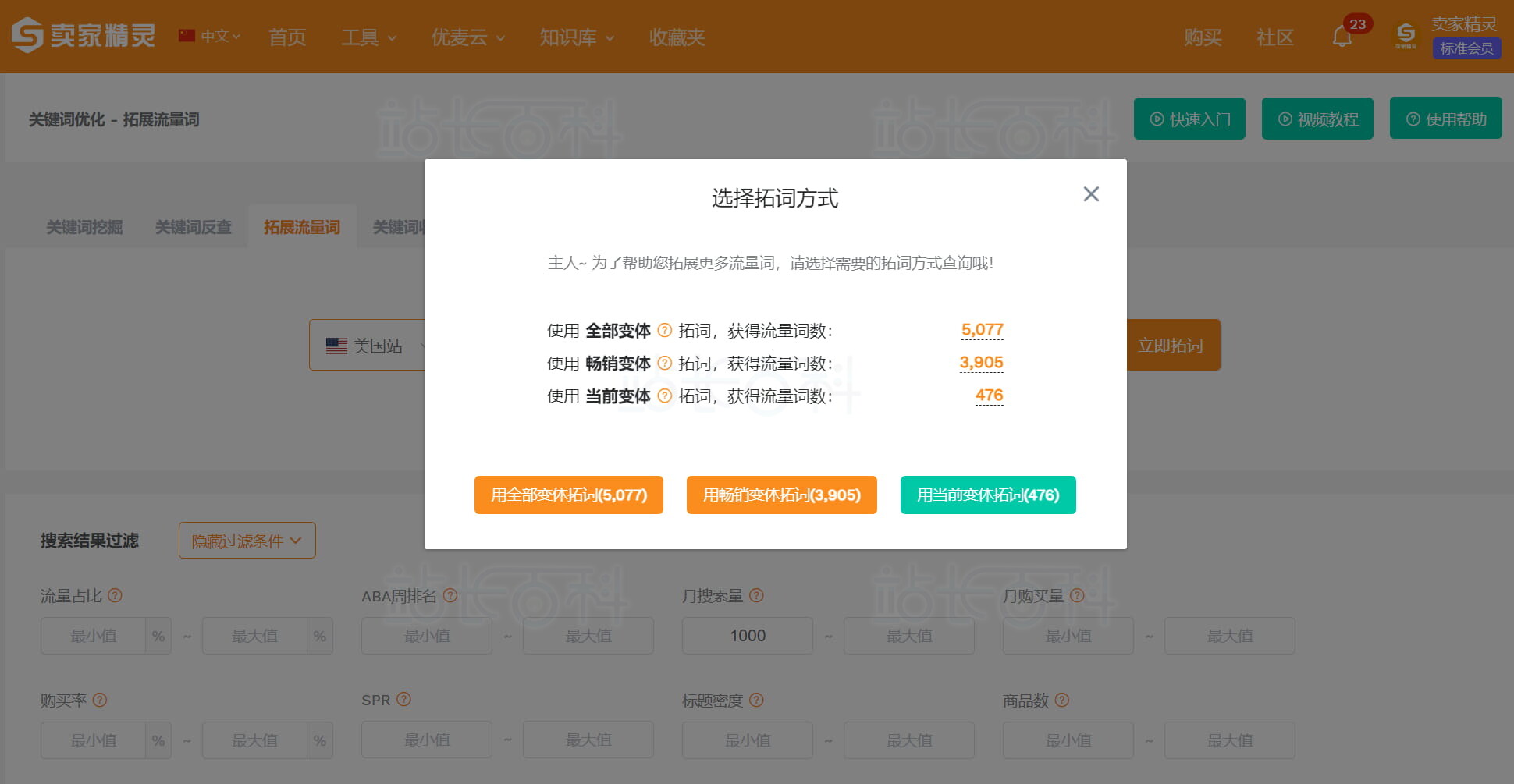Click the help icon next to 全部变体
1514x784 pixels.
(x=664, y=331)
